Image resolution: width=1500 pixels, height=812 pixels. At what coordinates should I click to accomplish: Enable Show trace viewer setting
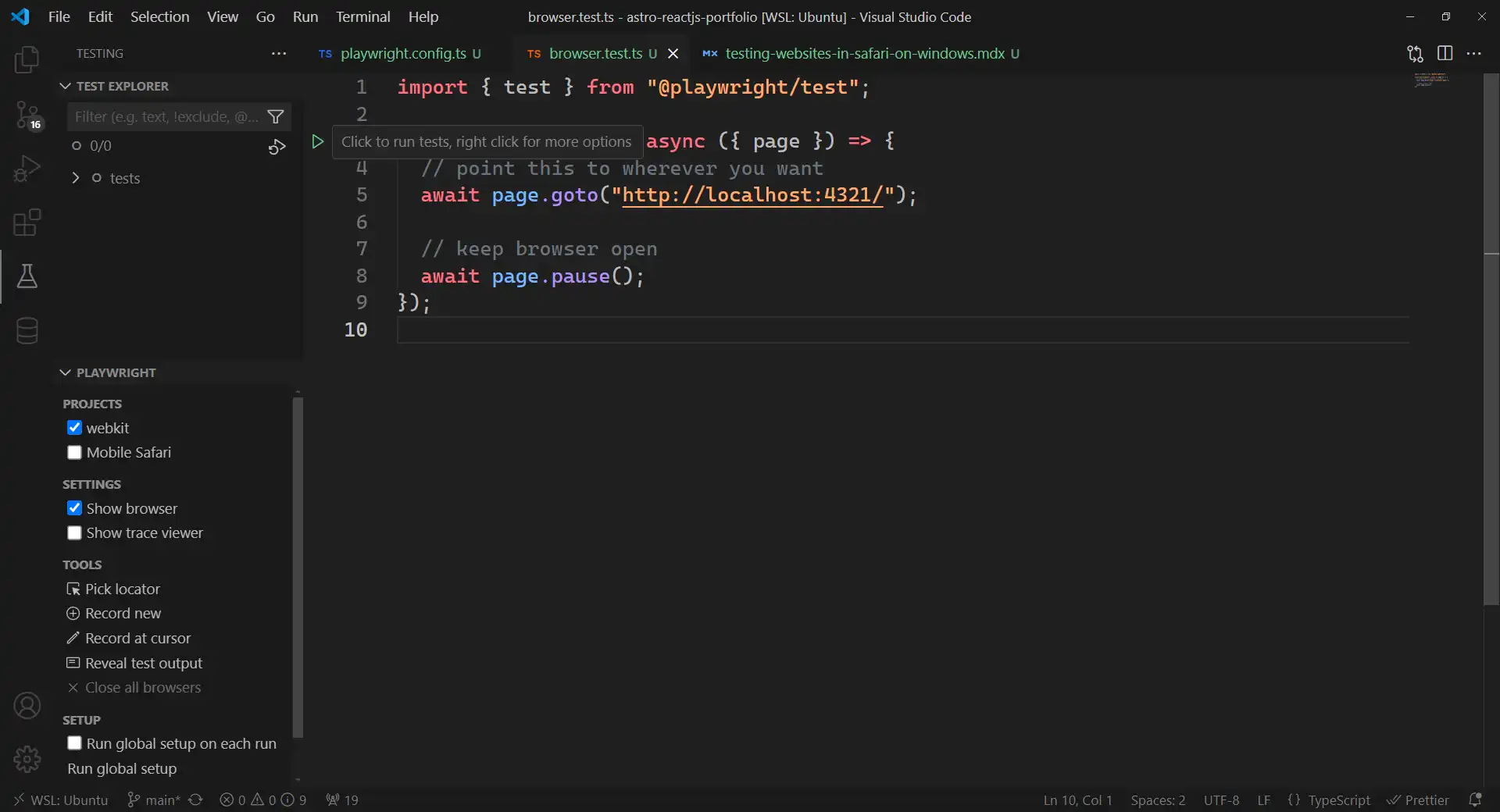pos(74,533)
